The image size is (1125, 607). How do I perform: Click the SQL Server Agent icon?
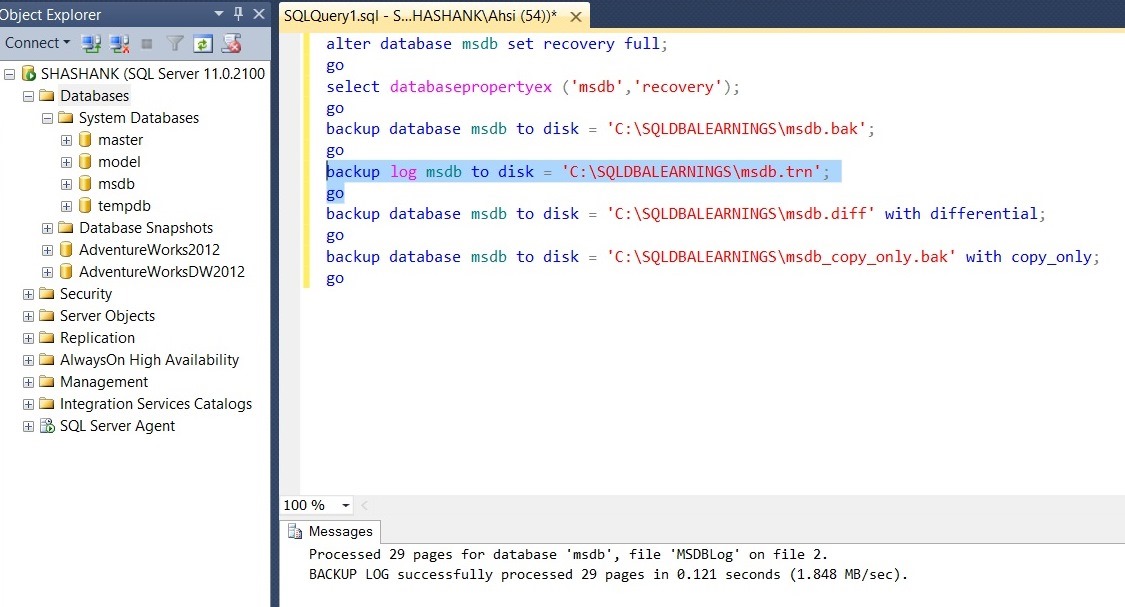pos(47,426)
